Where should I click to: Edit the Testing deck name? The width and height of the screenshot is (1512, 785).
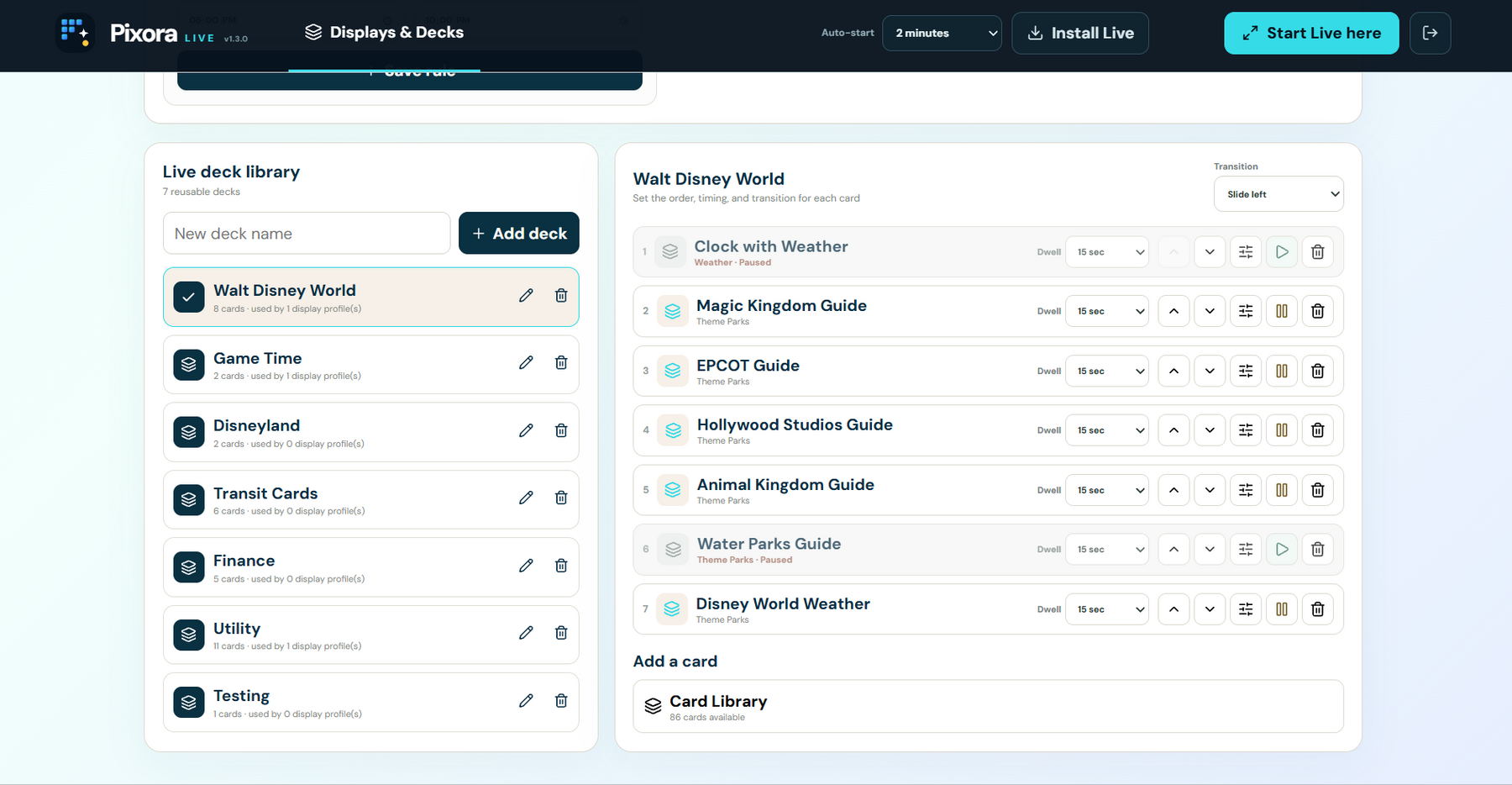click(x=526, y=700)
